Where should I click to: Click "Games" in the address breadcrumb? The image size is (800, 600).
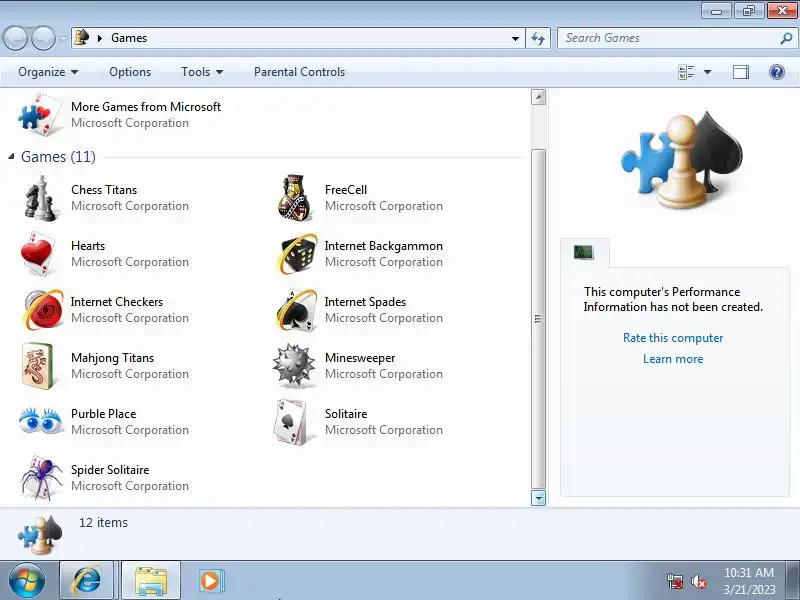coord(129,38)
